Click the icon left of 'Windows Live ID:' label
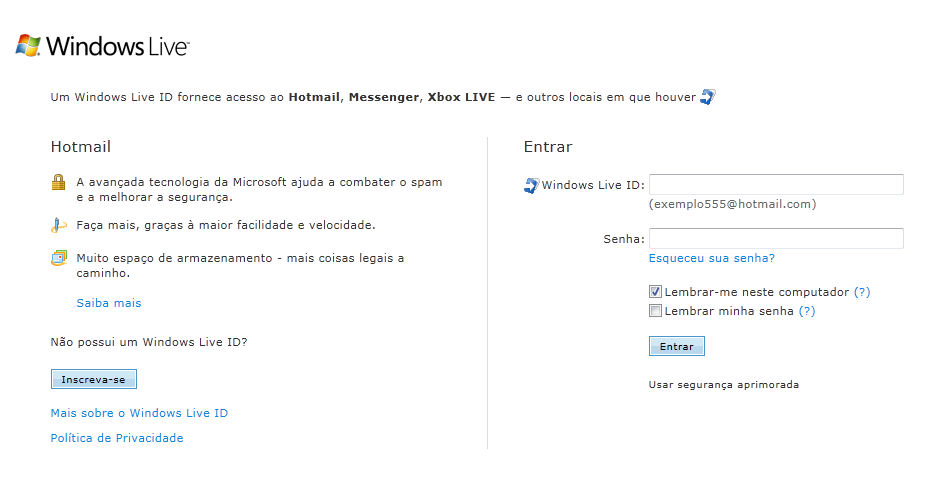This screenshot has width=952, height=502. (x=531, y=185)
